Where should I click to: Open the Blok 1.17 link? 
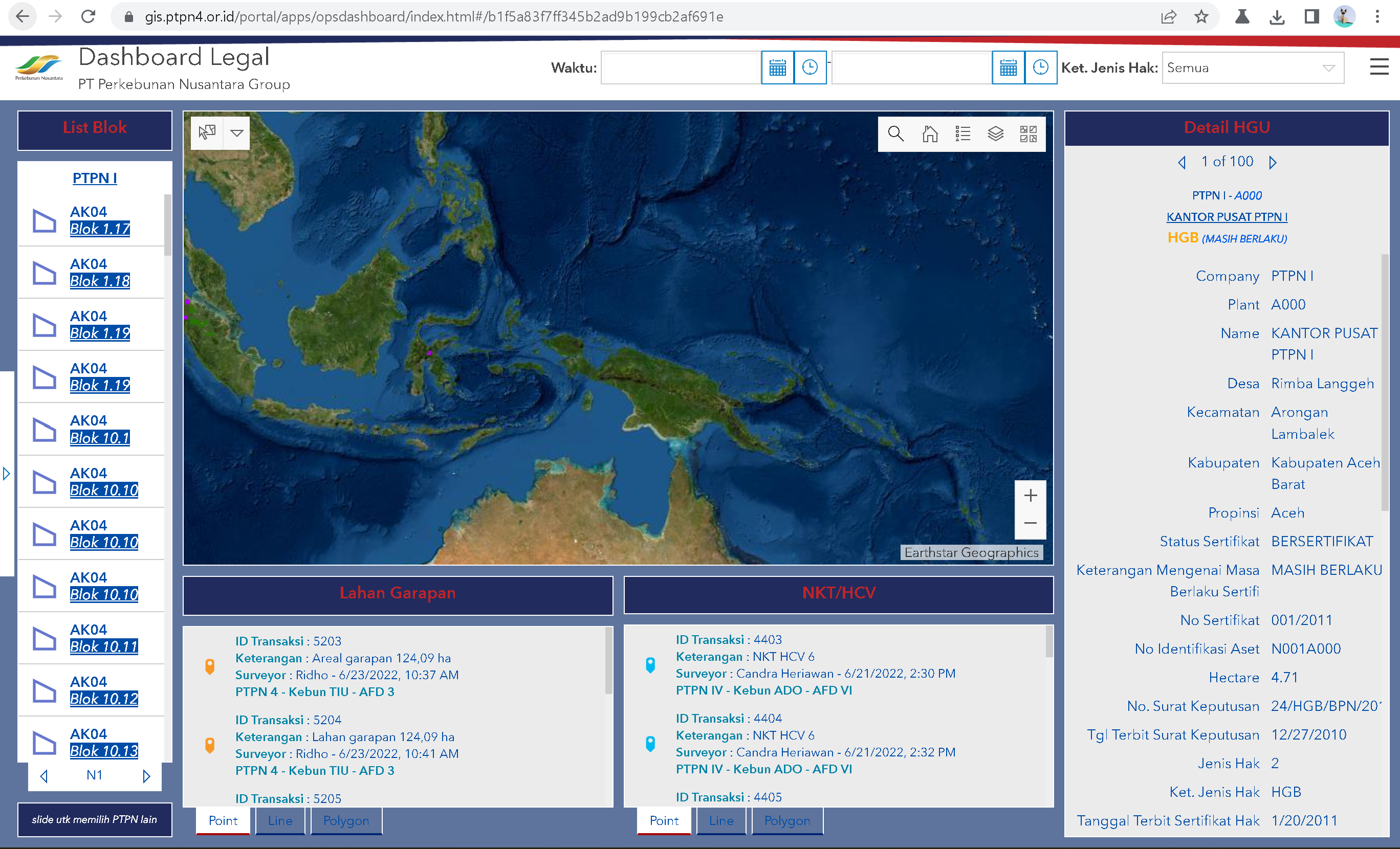tap(100, 229)
